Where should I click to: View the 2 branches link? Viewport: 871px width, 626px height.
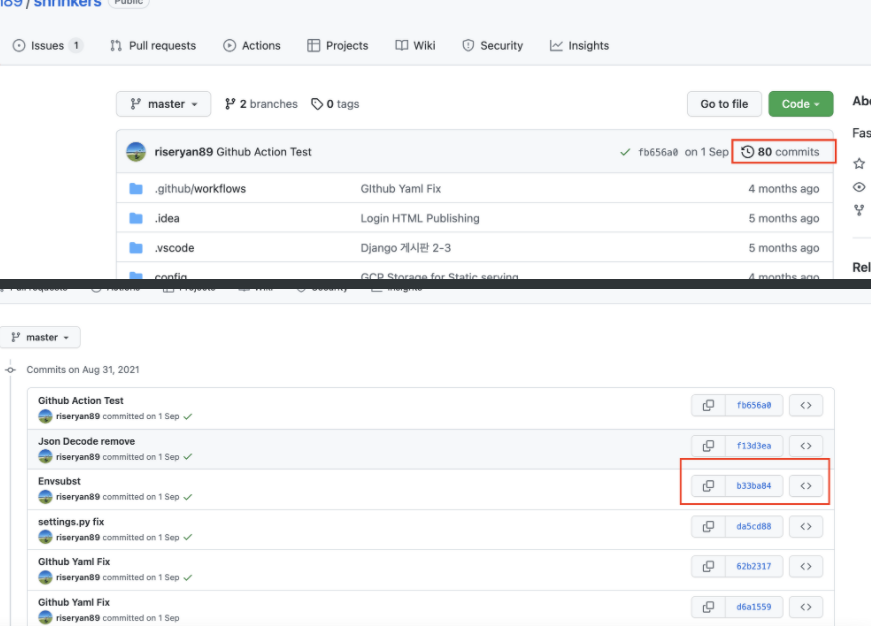coord(261,104)
